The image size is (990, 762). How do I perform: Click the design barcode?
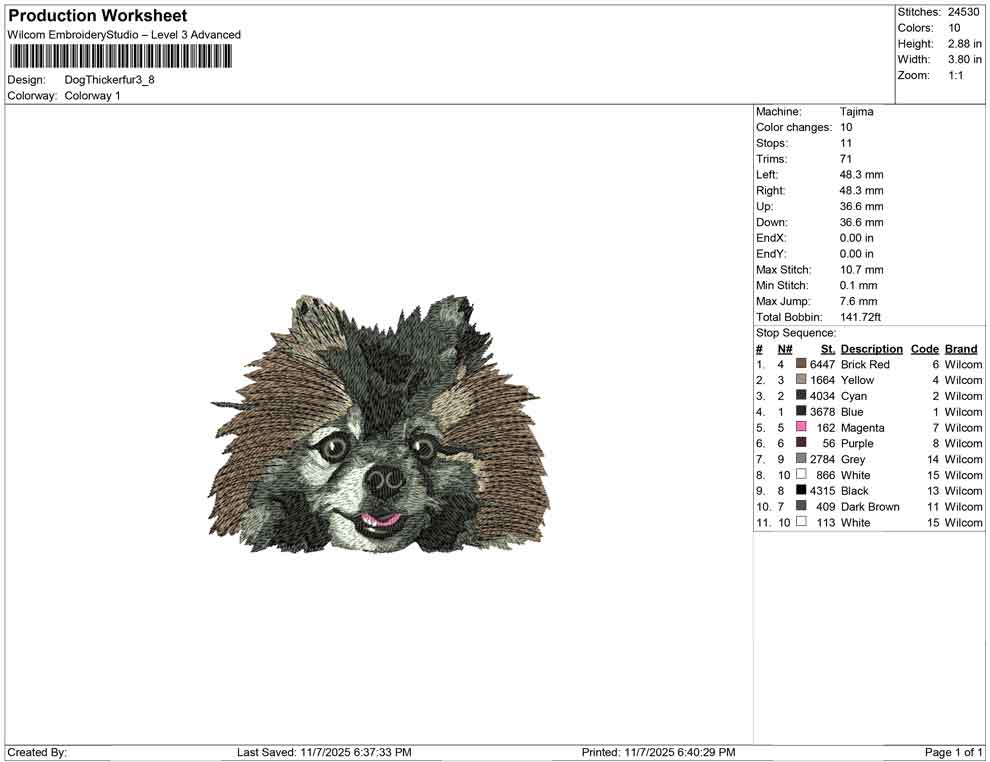(x=119, y=58)
